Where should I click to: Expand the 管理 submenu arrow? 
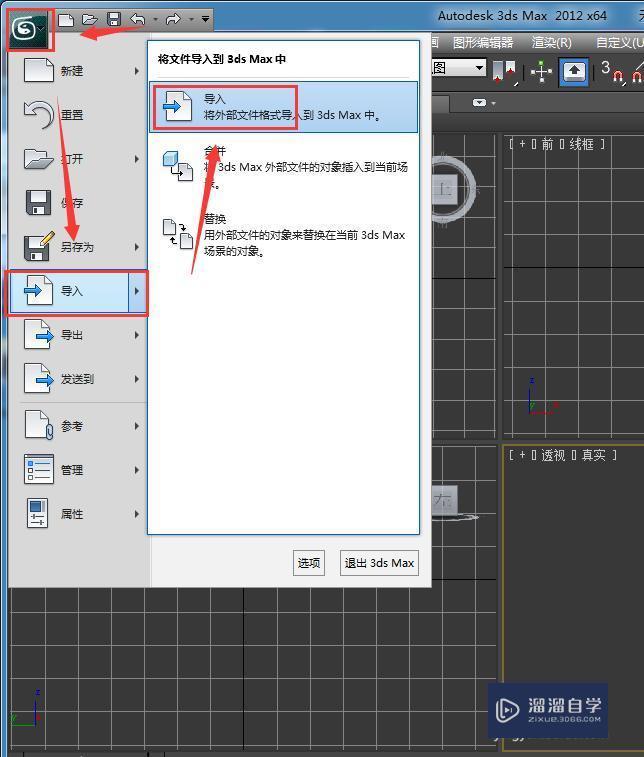pos(137,470)
